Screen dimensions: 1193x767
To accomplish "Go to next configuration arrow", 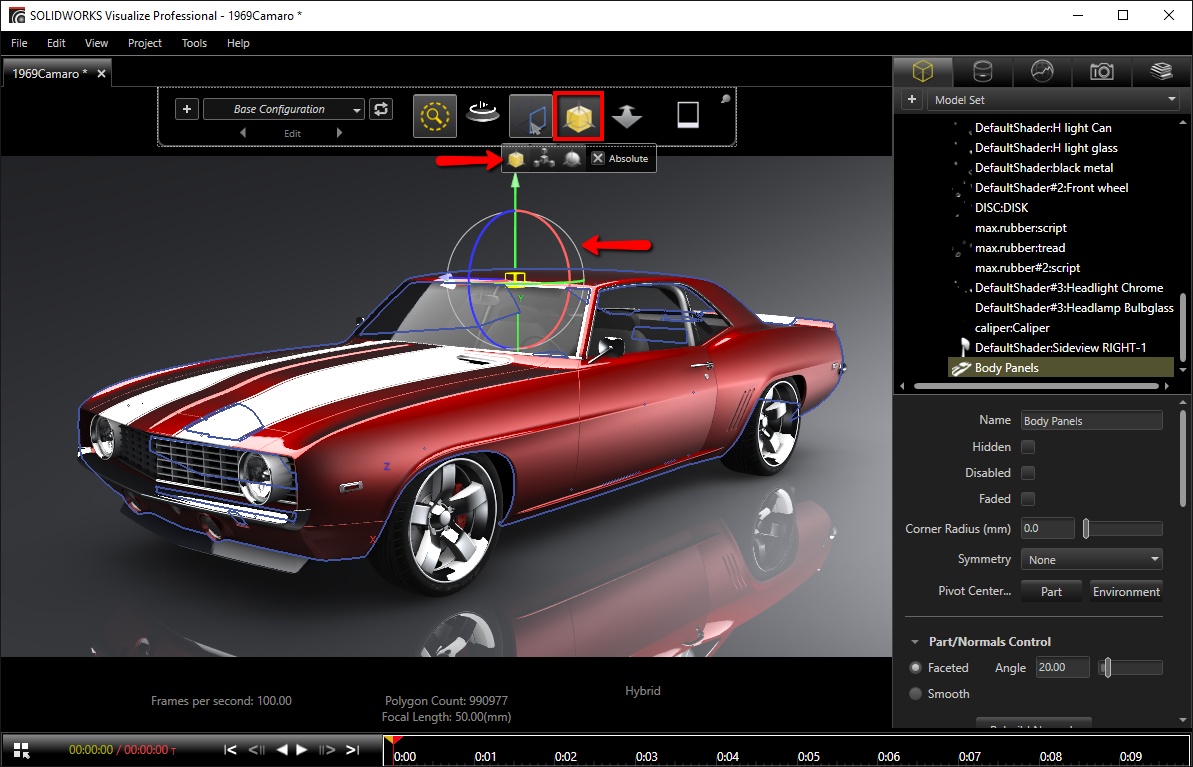I will pos(339,132).
